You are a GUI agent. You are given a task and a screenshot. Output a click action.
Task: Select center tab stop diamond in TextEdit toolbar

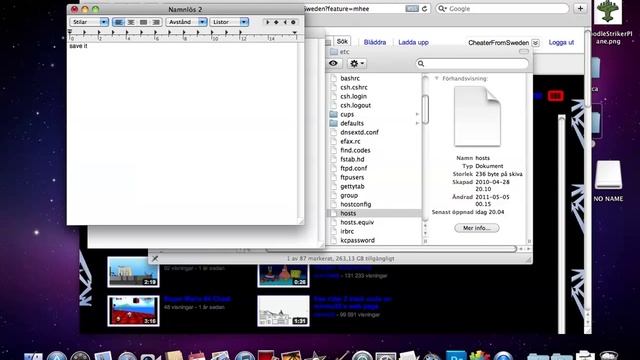click(276, 22)
